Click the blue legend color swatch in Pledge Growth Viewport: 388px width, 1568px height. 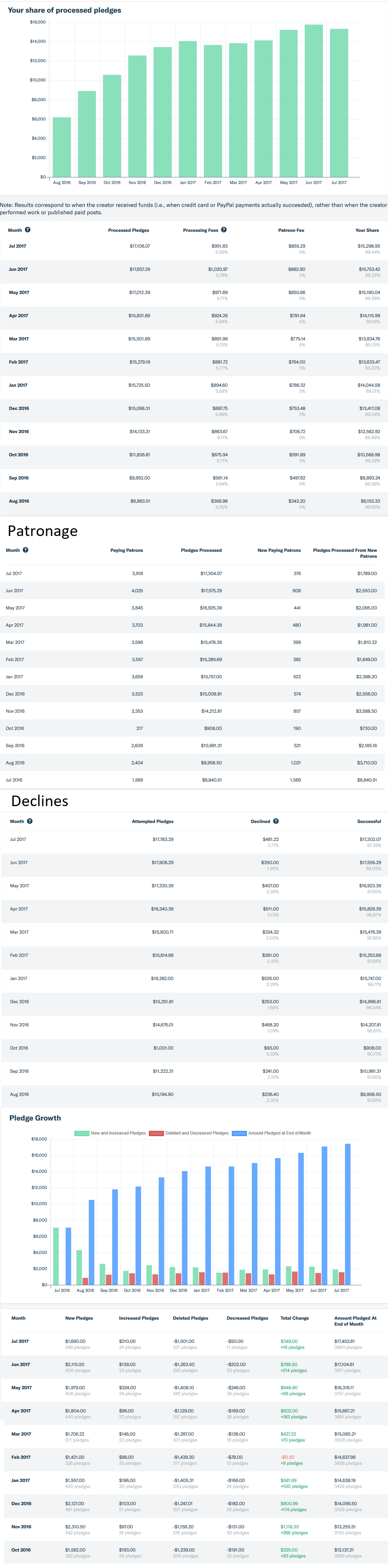point(239,1133)
